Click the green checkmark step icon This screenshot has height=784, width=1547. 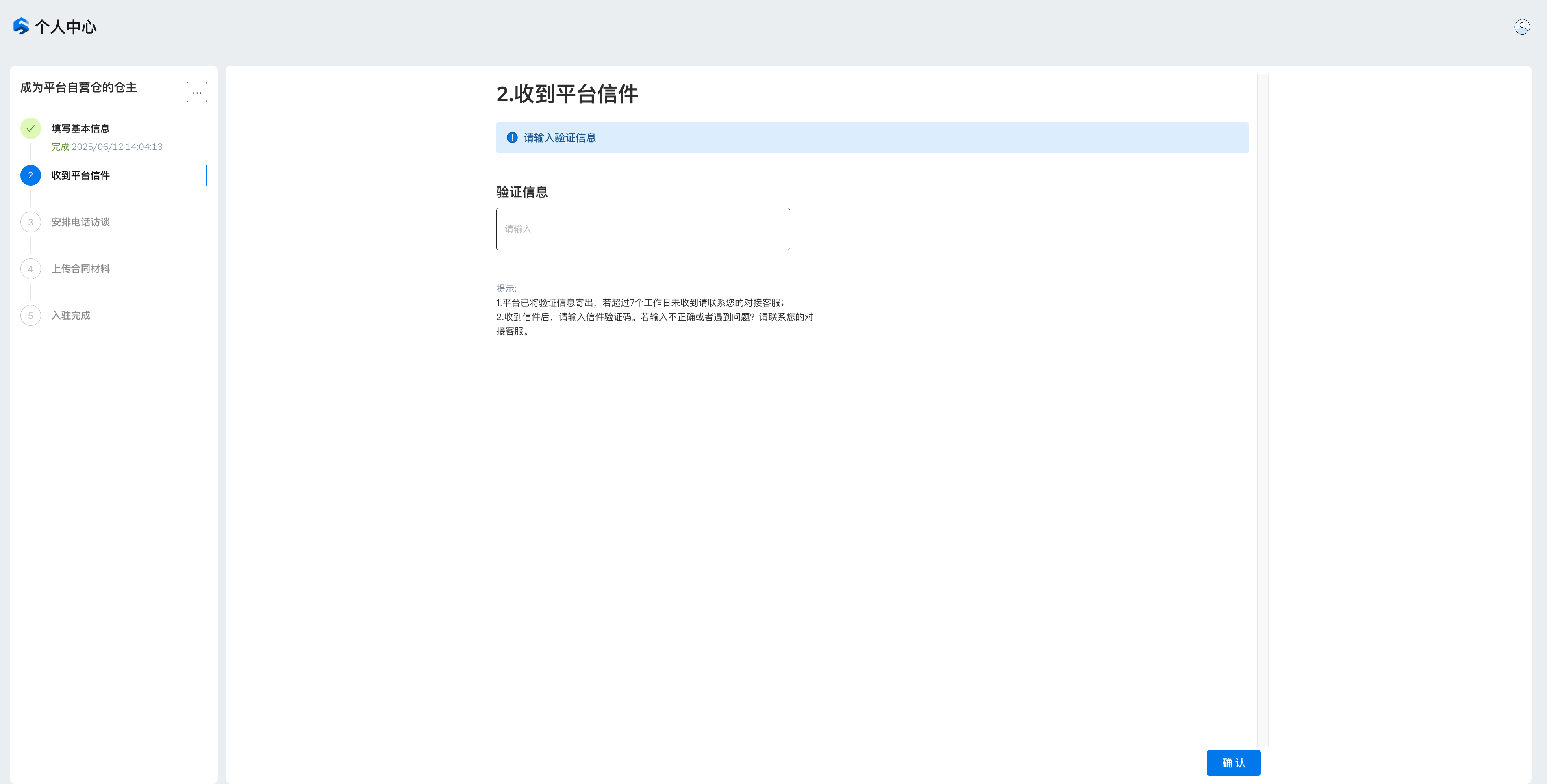pos(30,128)
